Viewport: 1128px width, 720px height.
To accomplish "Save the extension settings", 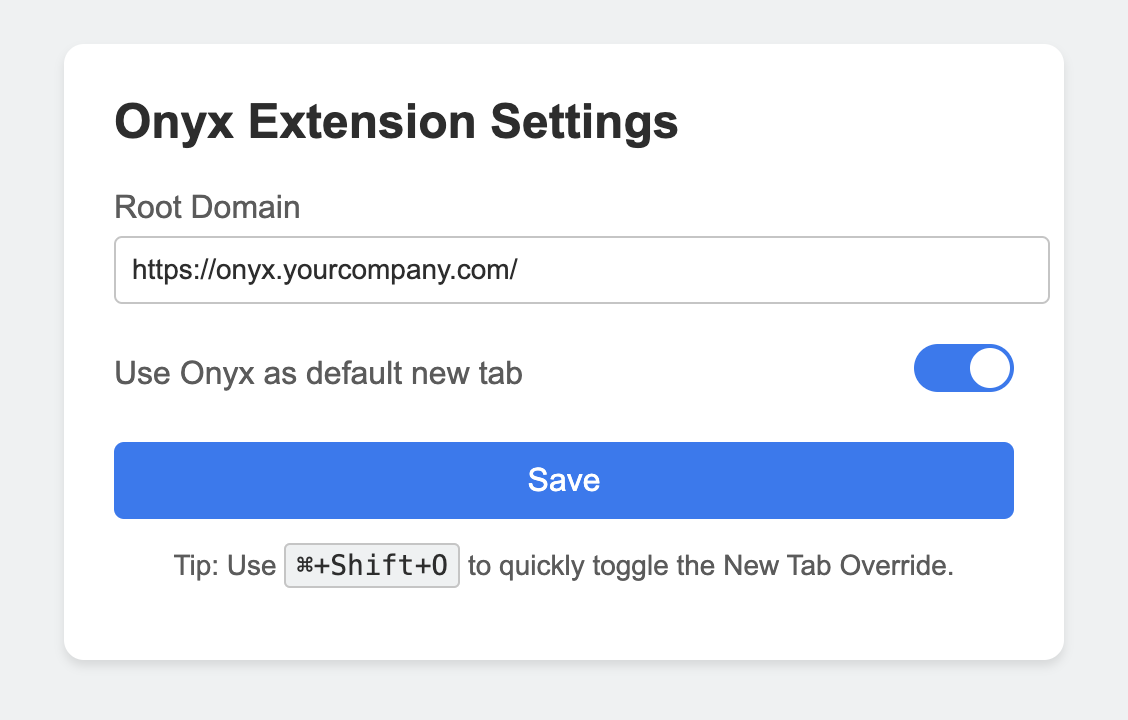I will (x=564, y=480).
